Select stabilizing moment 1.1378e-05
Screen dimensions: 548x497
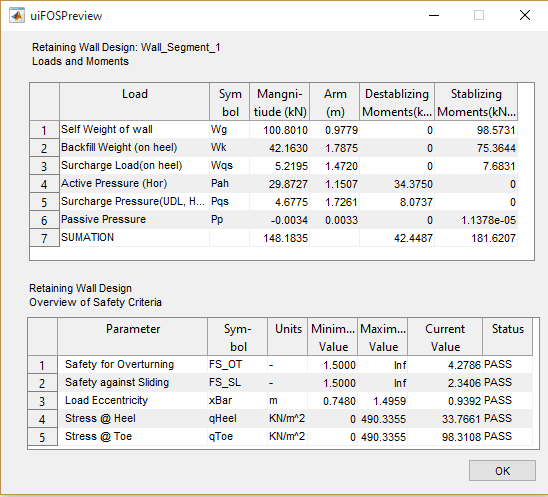(476, 220)
